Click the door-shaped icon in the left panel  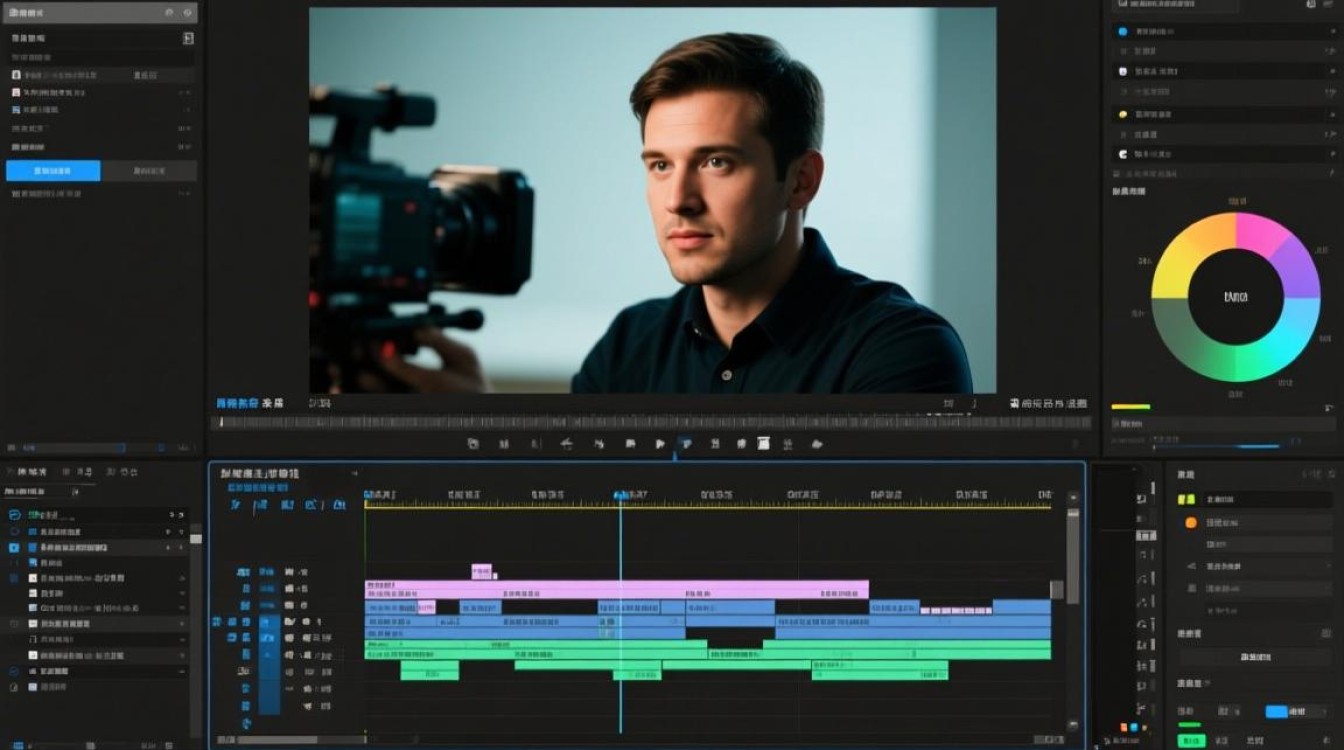point(187,38)
